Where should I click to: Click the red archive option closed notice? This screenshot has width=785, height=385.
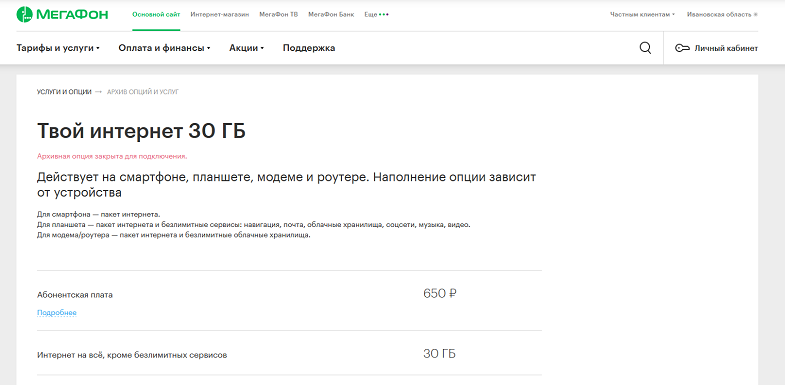(x=112, y=156)
